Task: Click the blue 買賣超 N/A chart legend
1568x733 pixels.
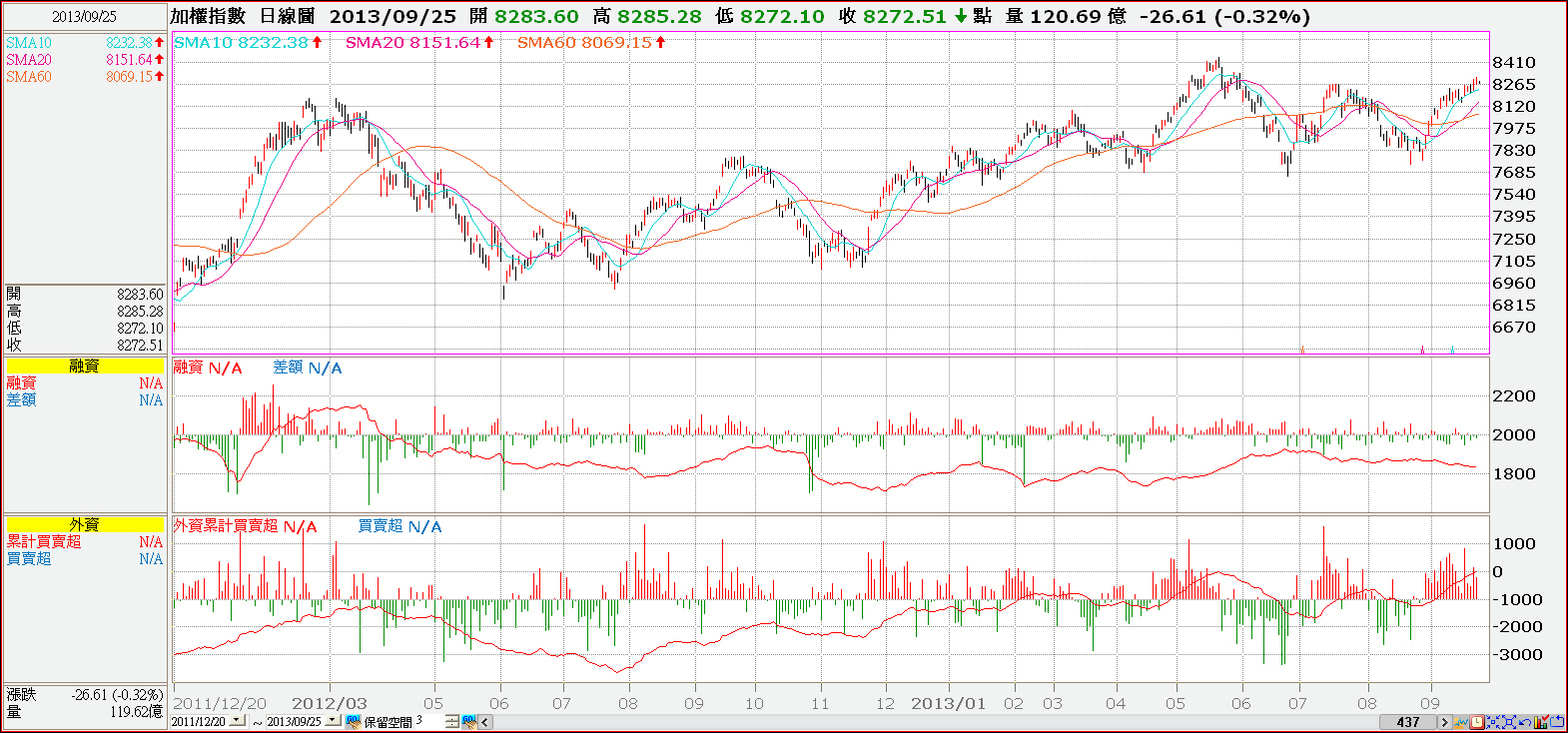Action: [399, 526]
